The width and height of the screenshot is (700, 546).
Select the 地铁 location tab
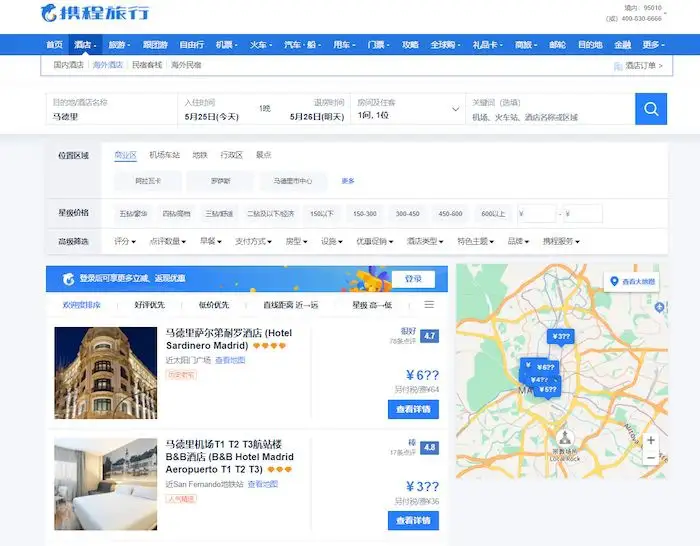(200, 155)
